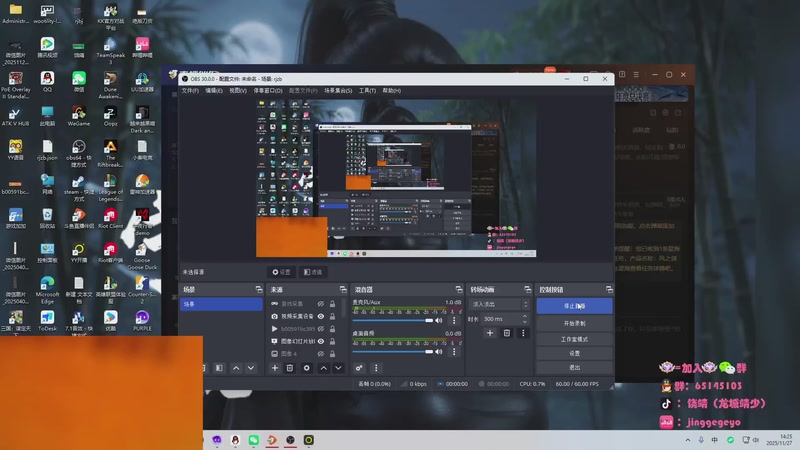Image resolution: width=800 pixels, height=450 pixels.
Task: Move the source up in sources toolbar
Action: (323, 368)
